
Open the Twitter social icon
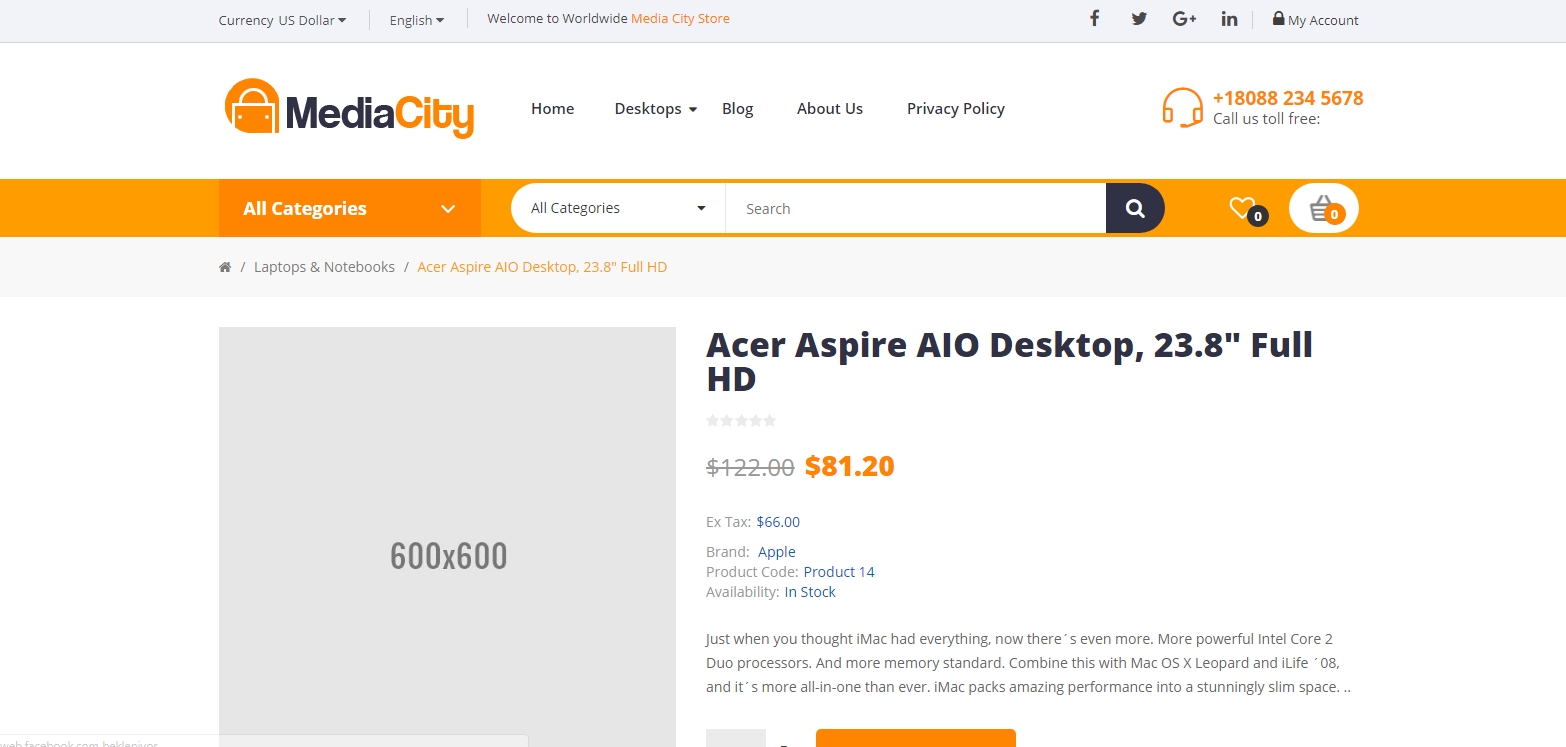1139,18
